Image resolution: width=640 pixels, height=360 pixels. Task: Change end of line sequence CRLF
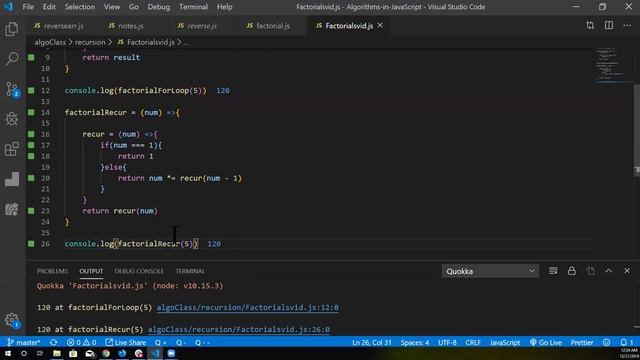click(x=473, y=342)
